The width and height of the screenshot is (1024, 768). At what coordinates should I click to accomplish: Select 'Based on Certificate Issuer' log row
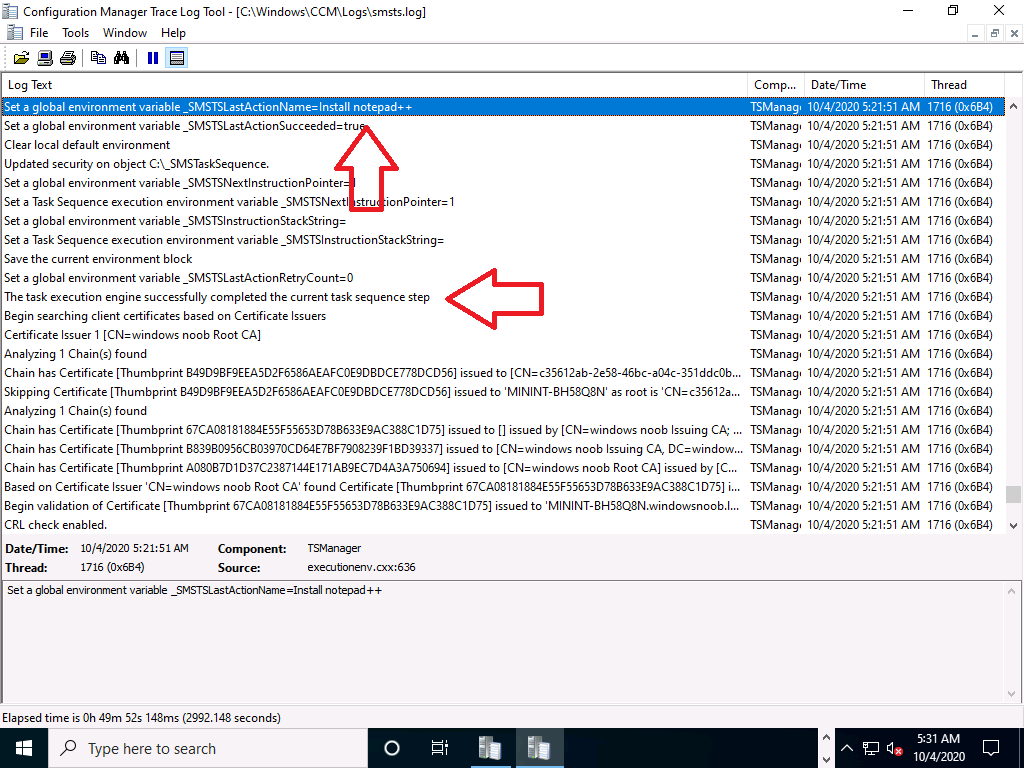503,487
